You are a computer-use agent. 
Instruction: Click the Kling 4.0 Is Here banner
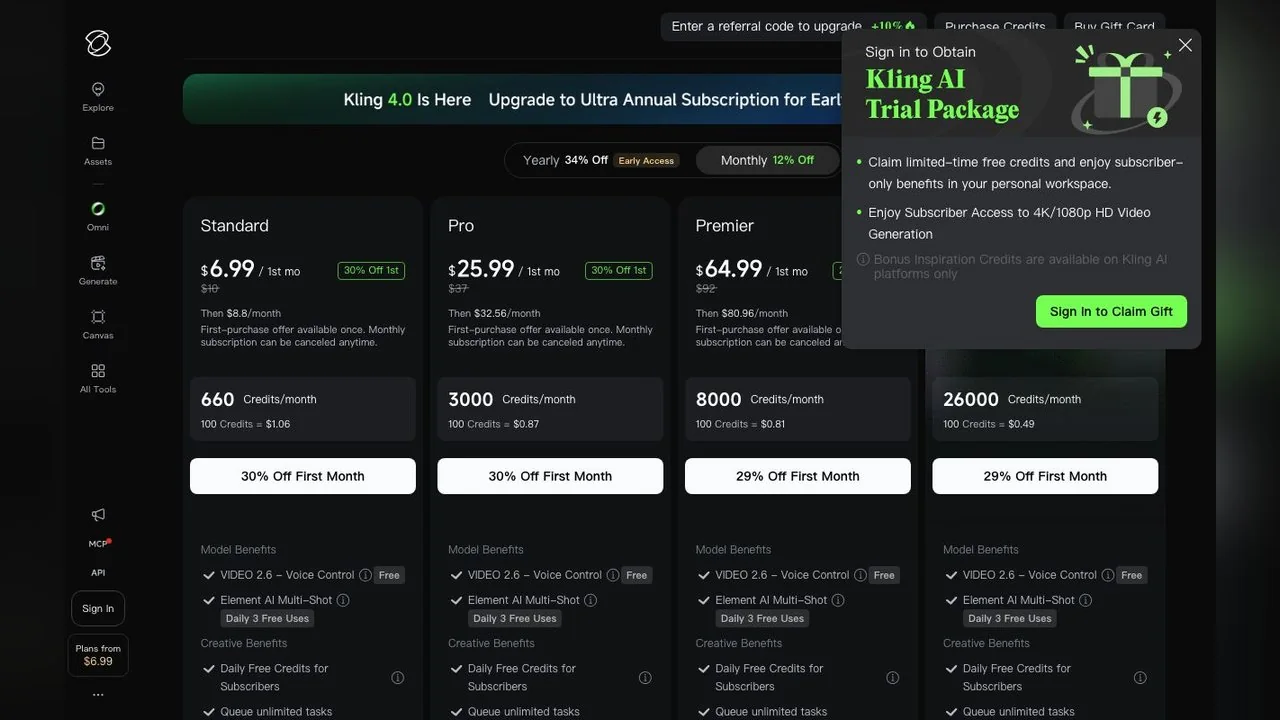click(x=512, y=99)
